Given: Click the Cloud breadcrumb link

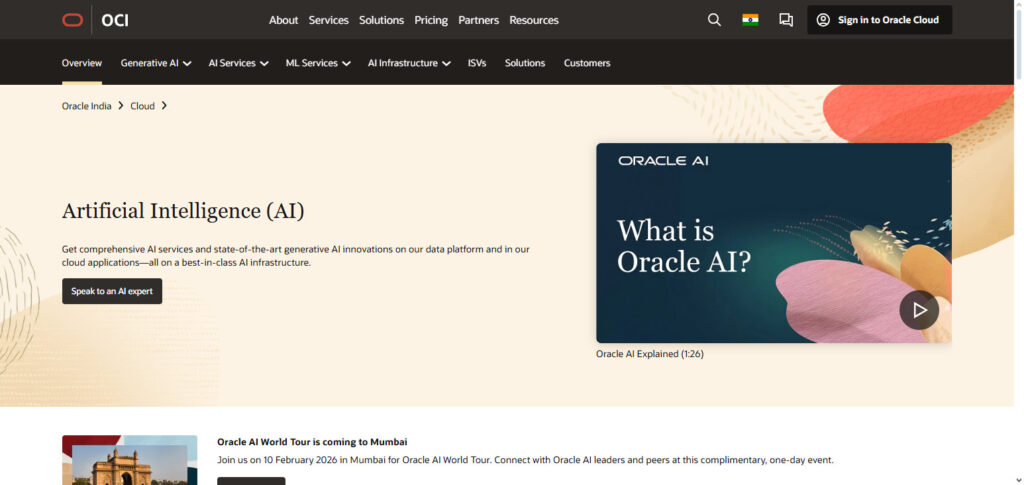Looking at the screenshot, I should click(142, 106).
